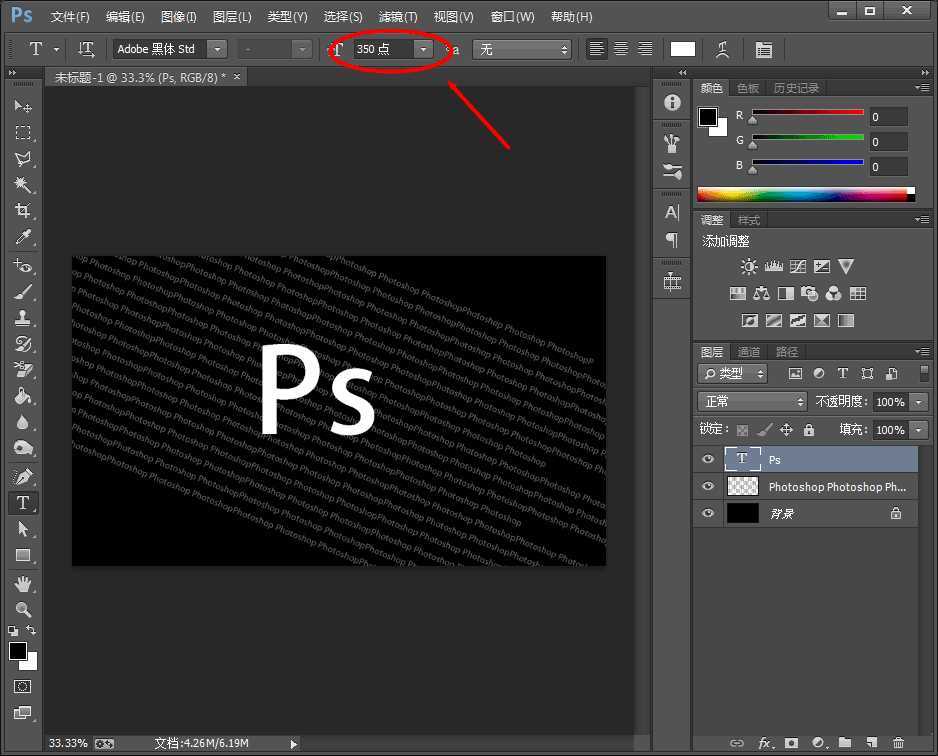Viewport: 938px width, 756px height.
Task: Toggle visibility of the 背景 layer
Action: click(x=707, y=513)
